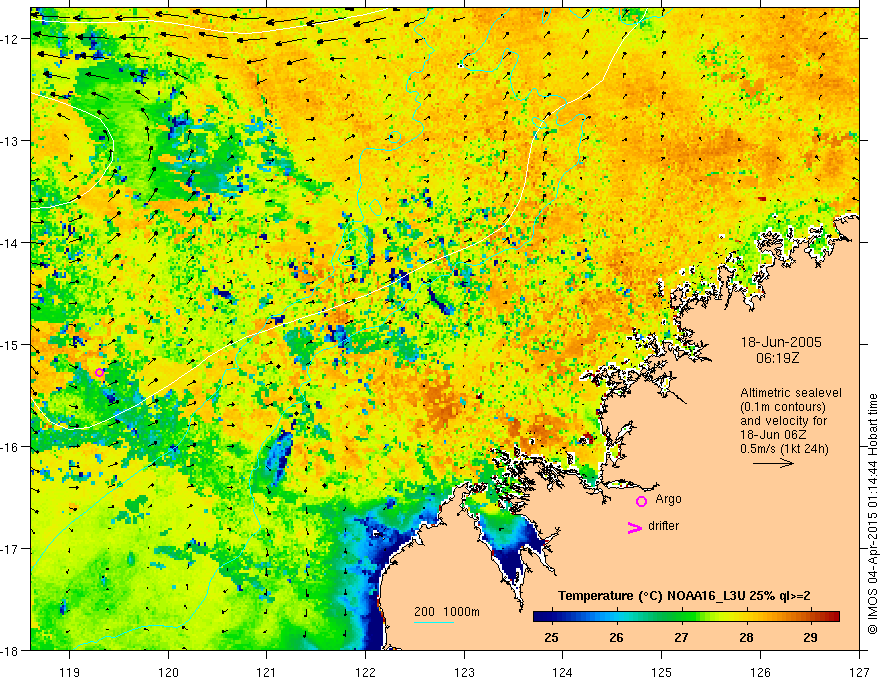This screenshot has height=680, width=880.
Task: Click longitude axis label 122
Action: click(x=365, y=672)
